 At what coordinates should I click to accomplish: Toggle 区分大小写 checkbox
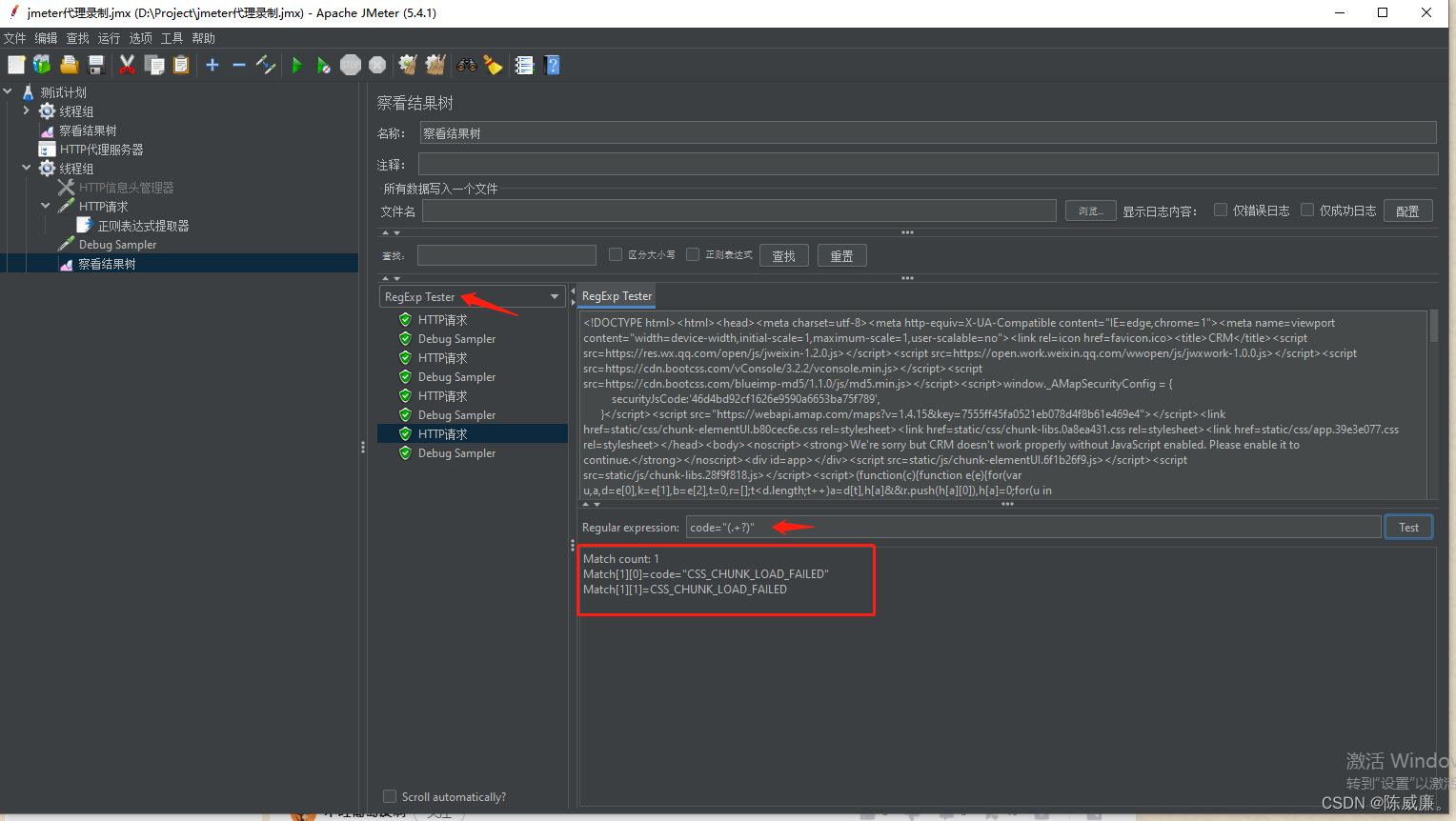[616, 254]
